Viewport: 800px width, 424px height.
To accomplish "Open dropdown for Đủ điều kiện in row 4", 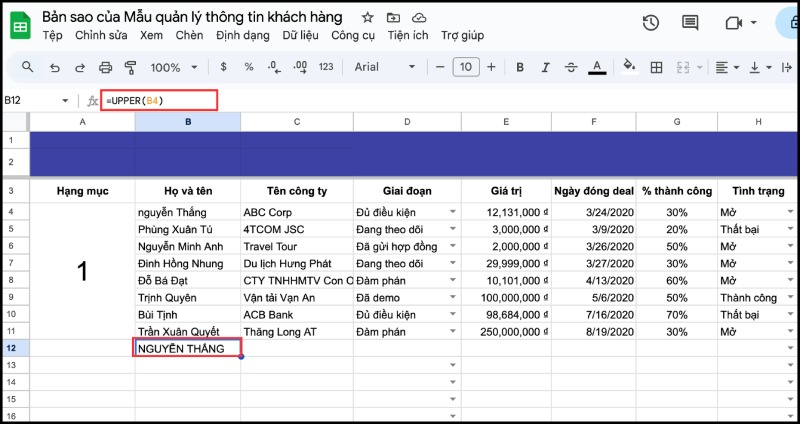I will pyautogui.click(x=453, y=212).
